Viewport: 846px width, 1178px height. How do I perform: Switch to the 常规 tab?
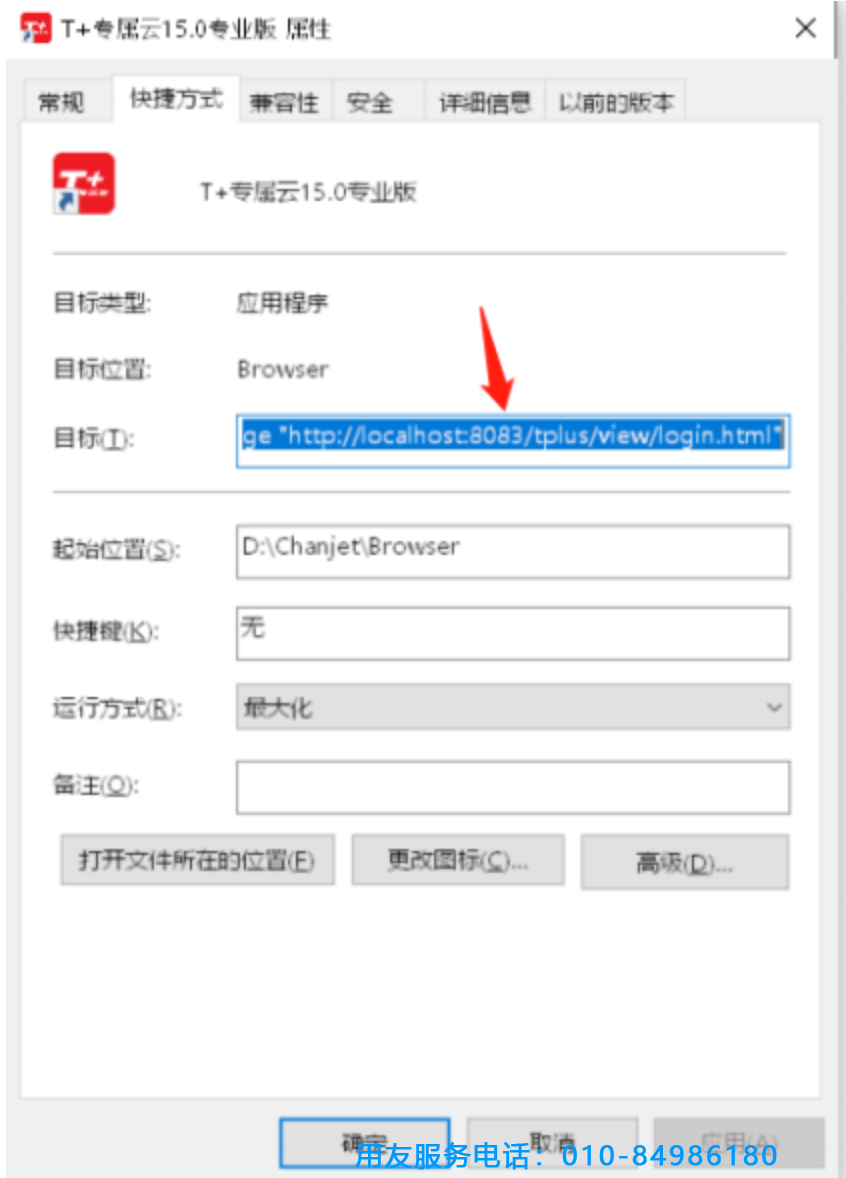[62, 101]
